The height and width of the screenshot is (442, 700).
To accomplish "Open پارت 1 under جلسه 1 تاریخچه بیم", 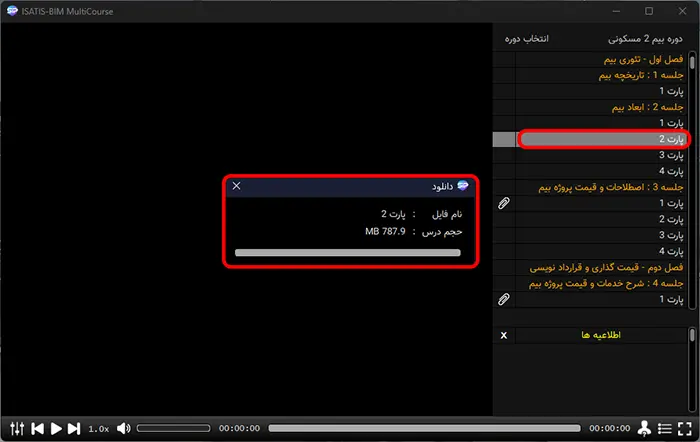I will click(600, 91).
